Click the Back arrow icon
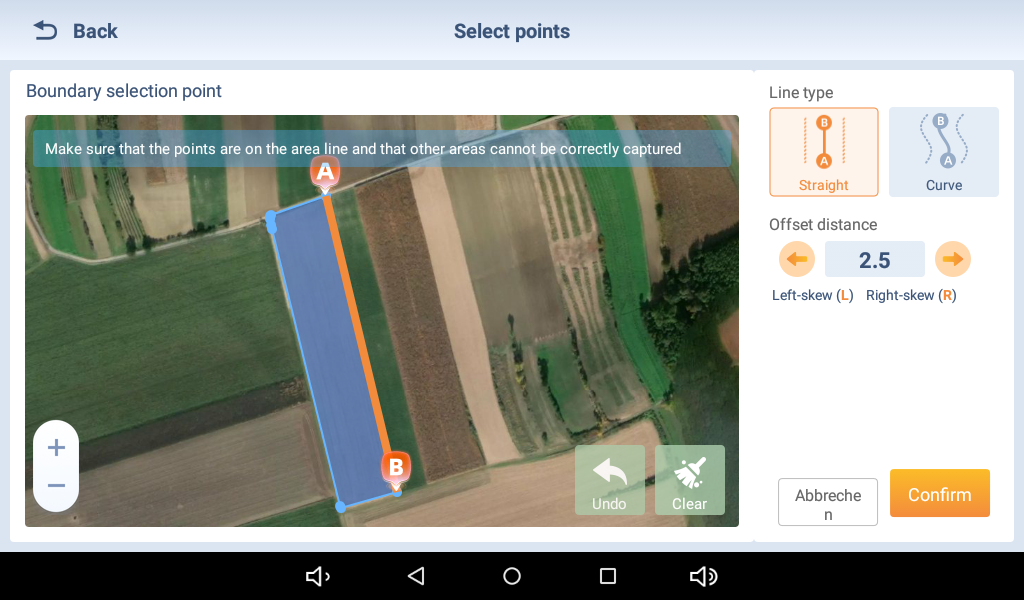The width and height of the screenshot is (1024, 600). pos(45,31)
